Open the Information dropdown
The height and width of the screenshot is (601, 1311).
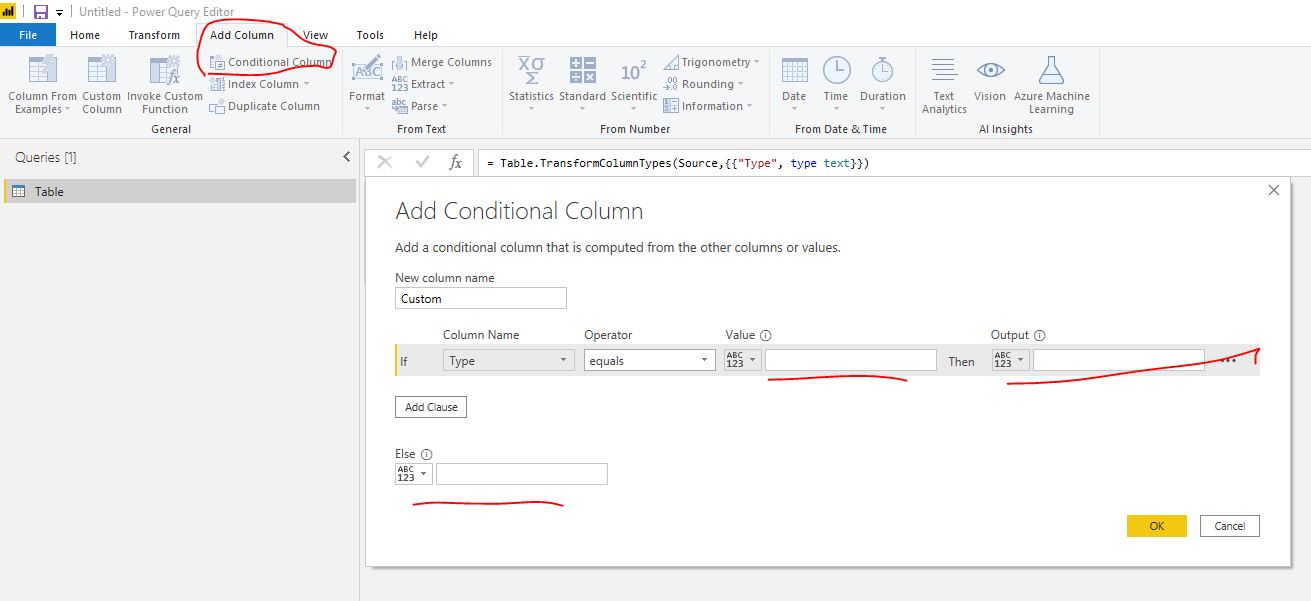coord(707,106)
